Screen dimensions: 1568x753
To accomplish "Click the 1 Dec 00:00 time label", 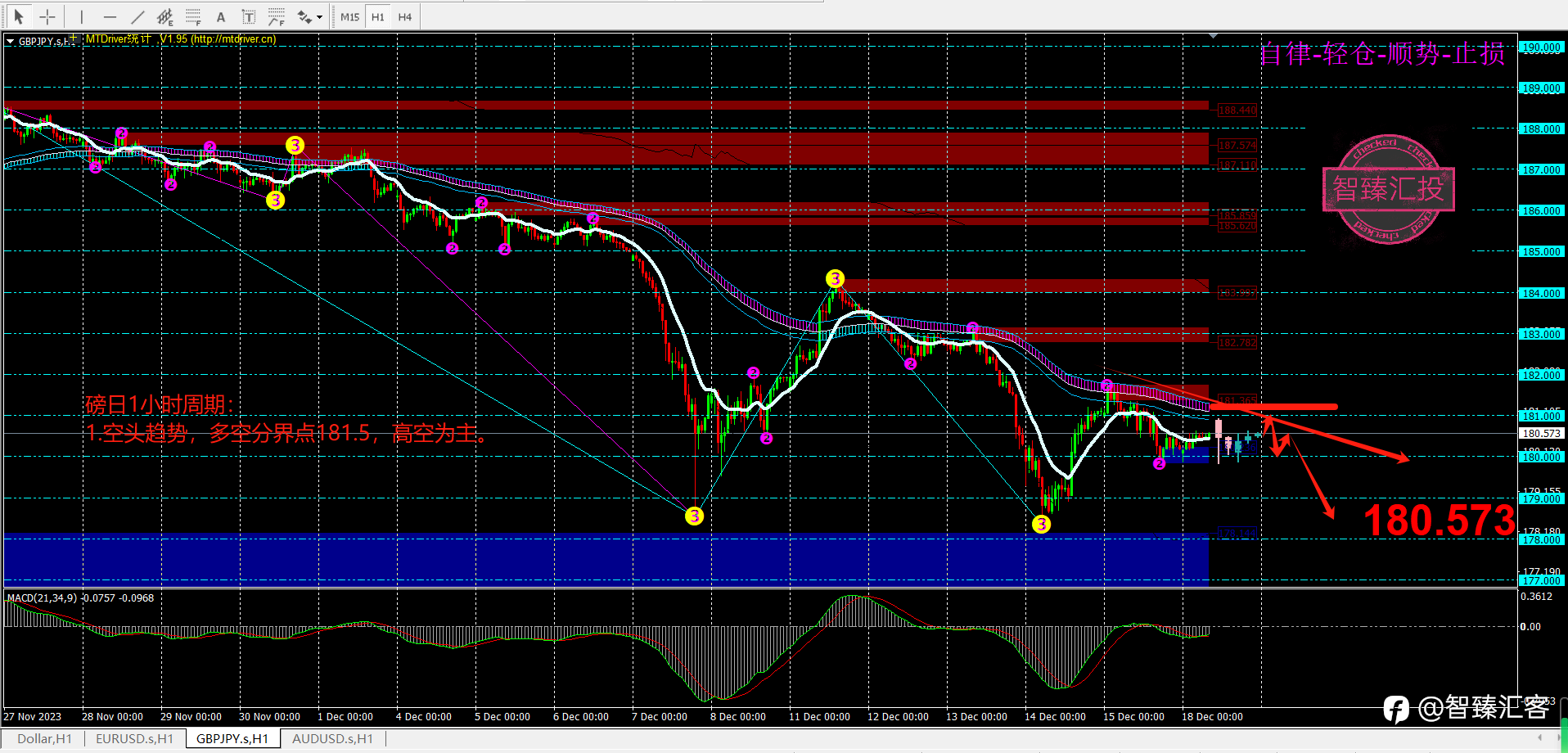I will point(345,716).
